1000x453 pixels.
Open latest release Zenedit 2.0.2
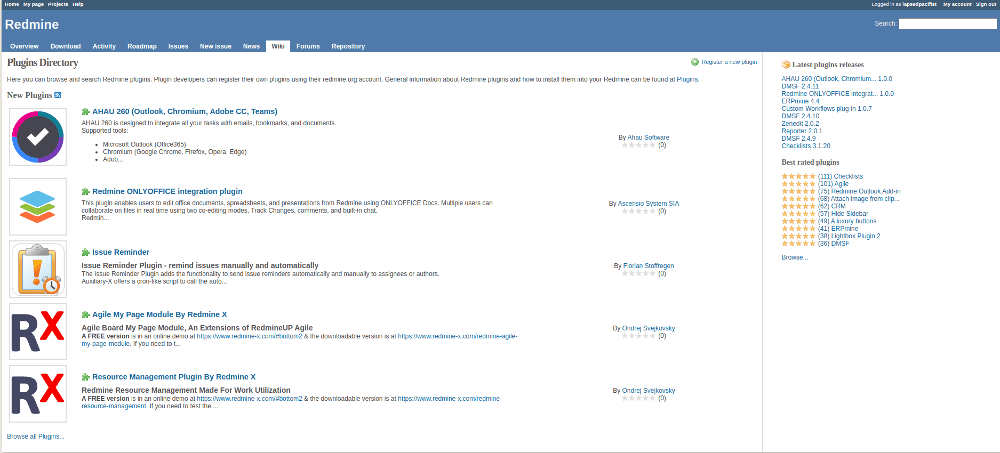[800, 123]
